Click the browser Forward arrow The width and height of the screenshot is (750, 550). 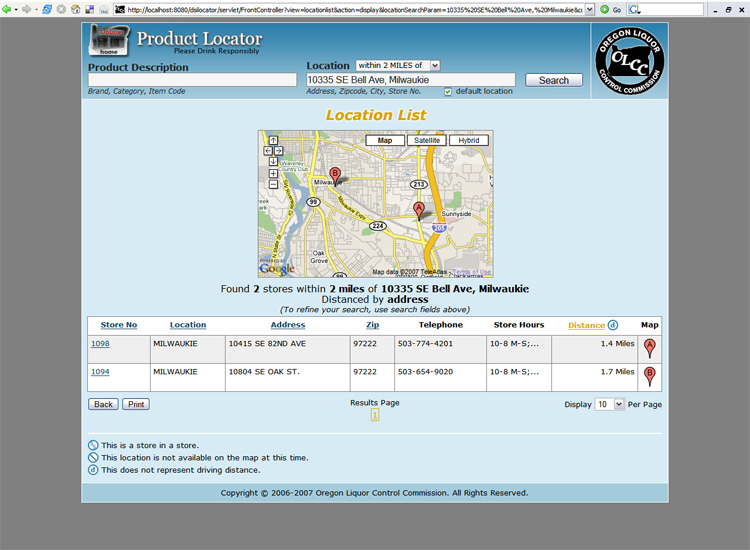tap(27, 9)
